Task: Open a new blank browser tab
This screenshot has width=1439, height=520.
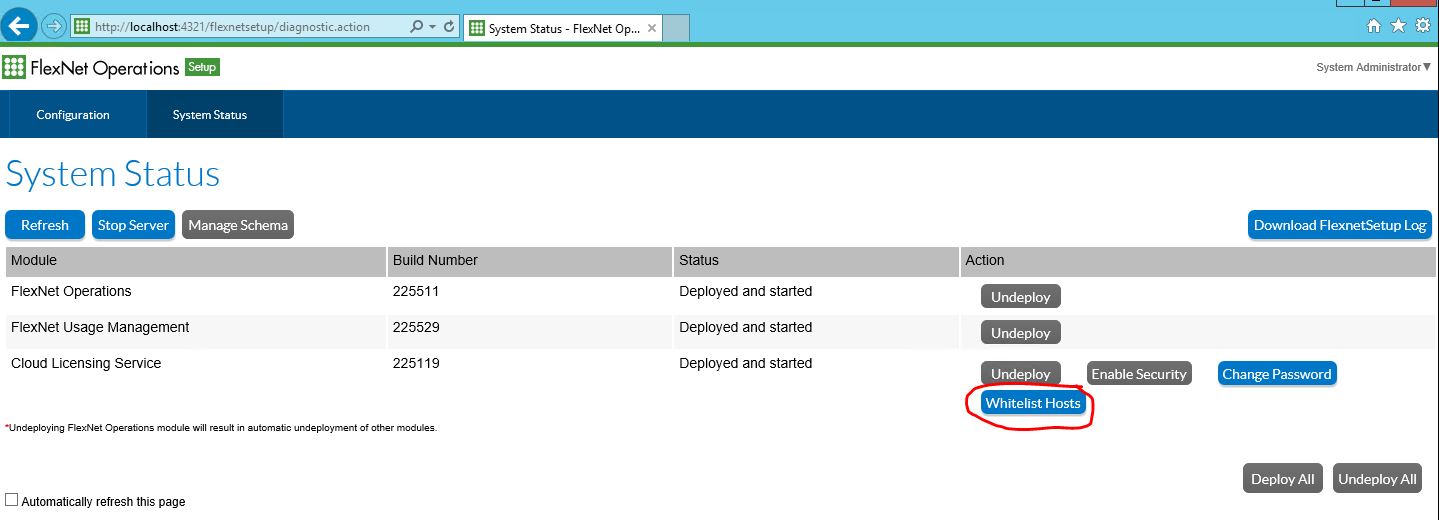Action: 676,28
